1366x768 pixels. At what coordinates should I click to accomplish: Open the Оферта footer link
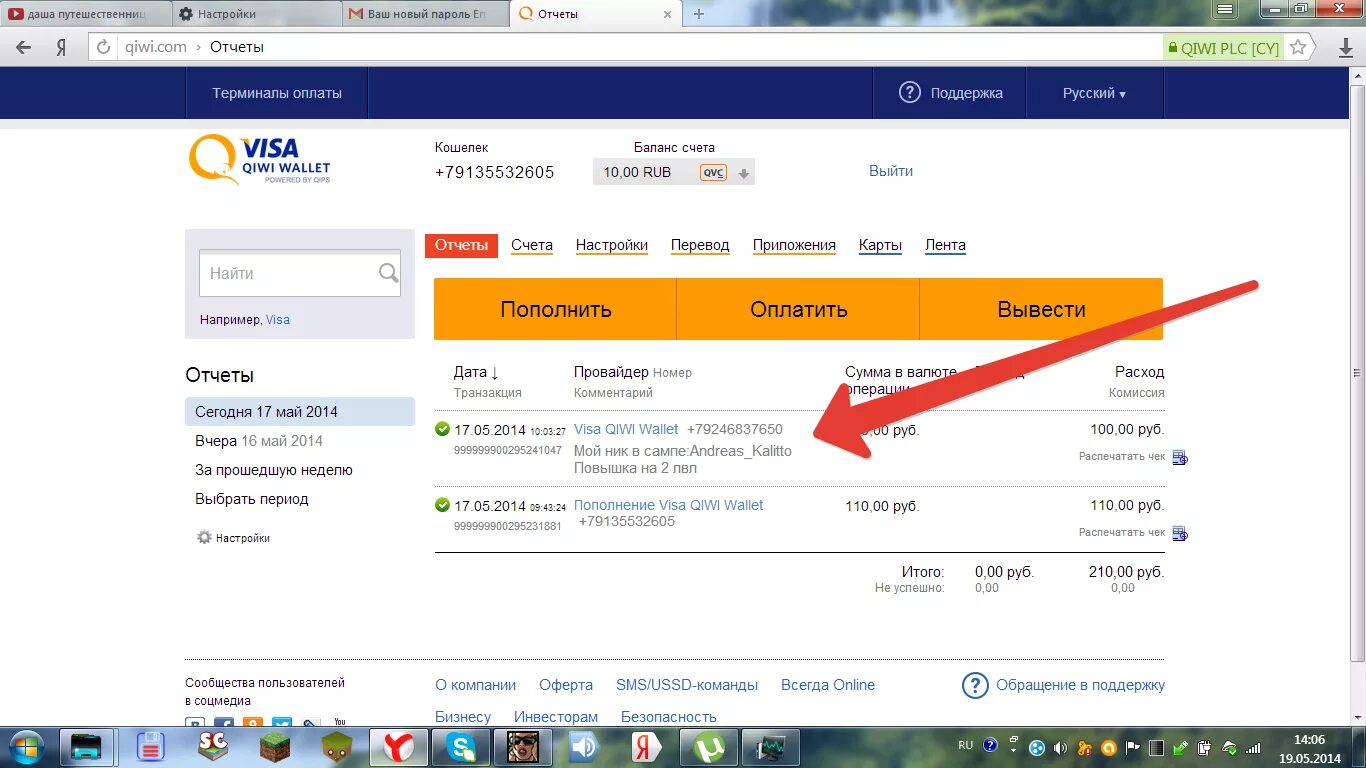point(566,685)
